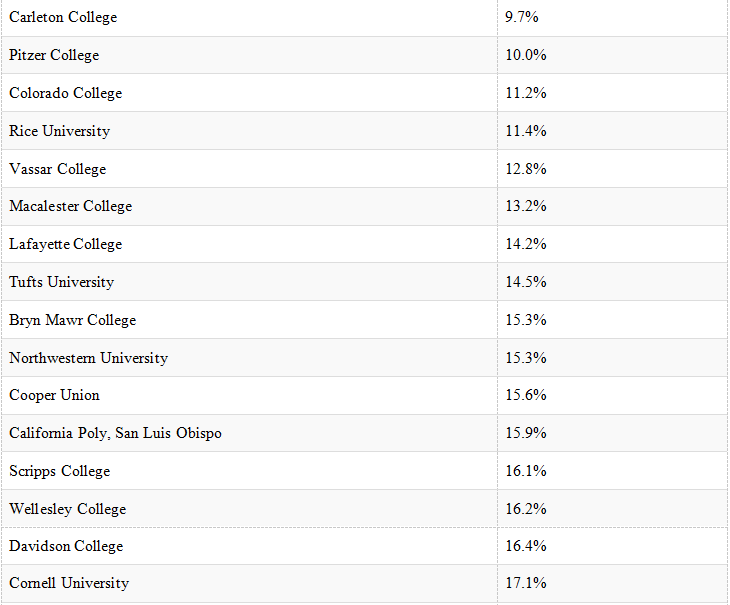Select California Poly, San Luis Obispo
Viewport: 730px width, 605px height.
tap(116, 433)
